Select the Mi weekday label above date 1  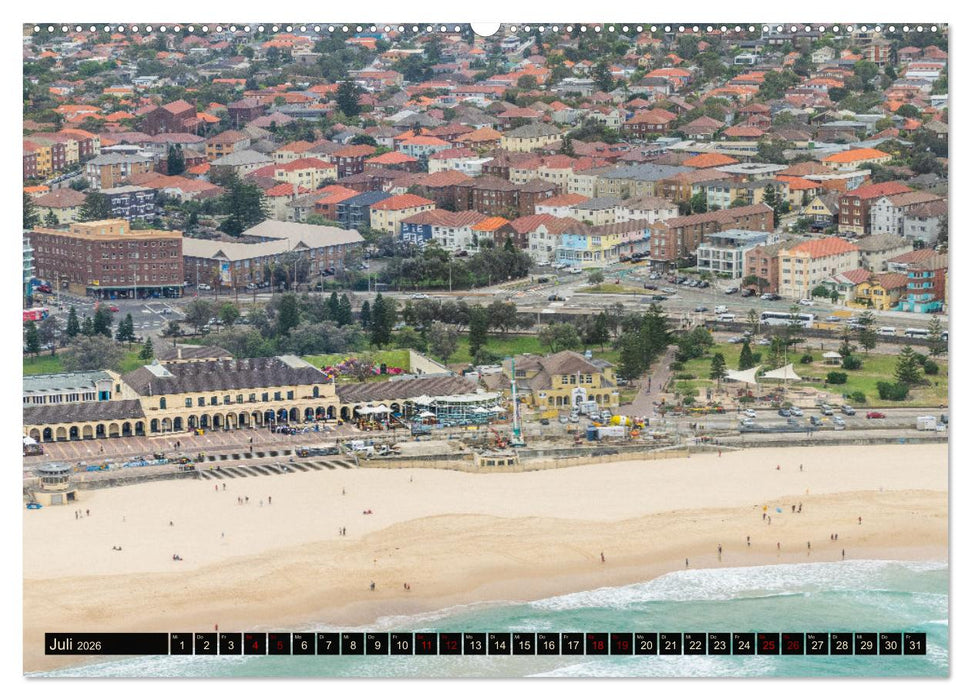click(x=178, y=639)
